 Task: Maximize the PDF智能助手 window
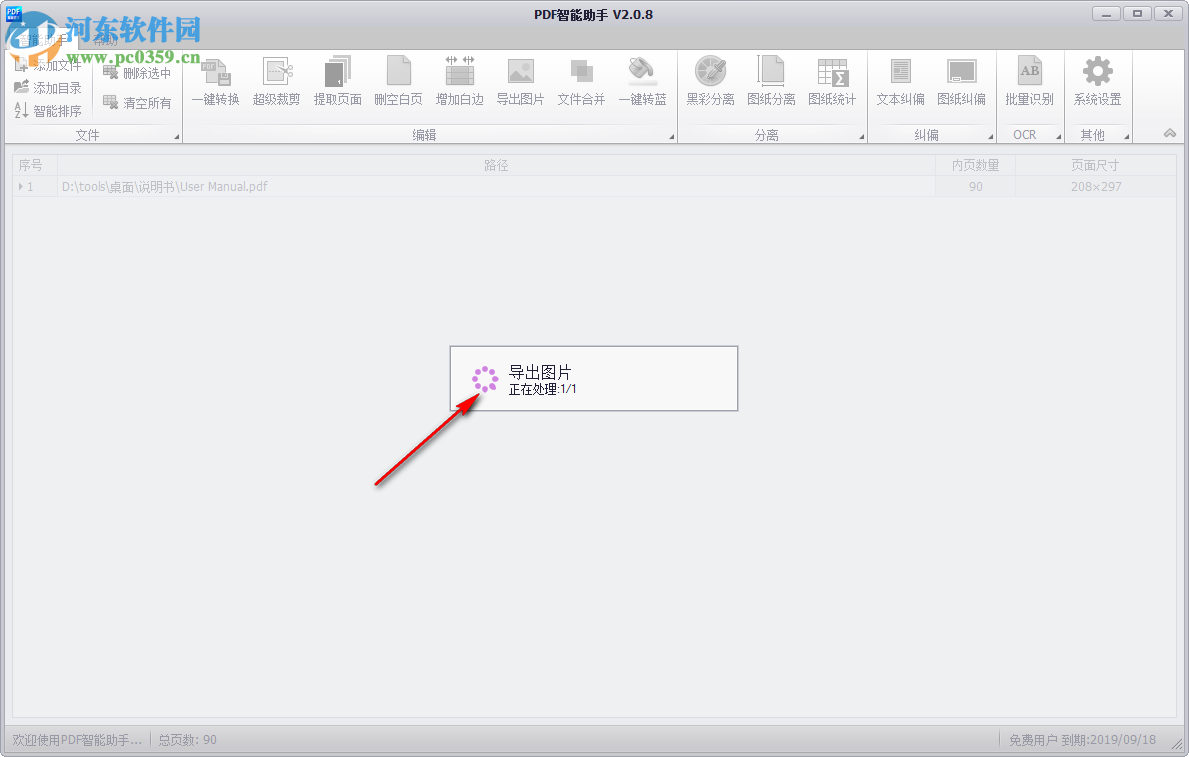(1137, 14)
